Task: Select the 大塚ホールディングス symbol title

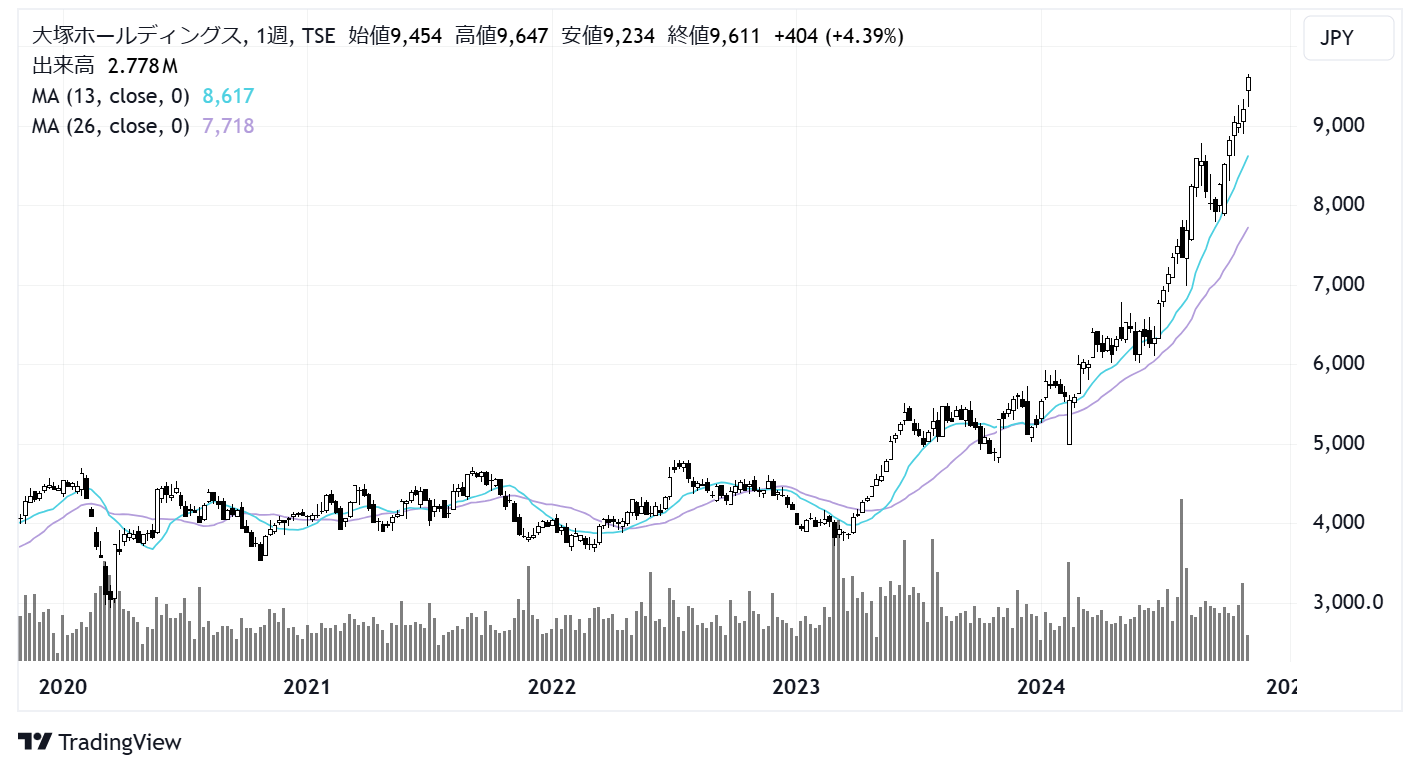Action: click(x=136, y=37)
